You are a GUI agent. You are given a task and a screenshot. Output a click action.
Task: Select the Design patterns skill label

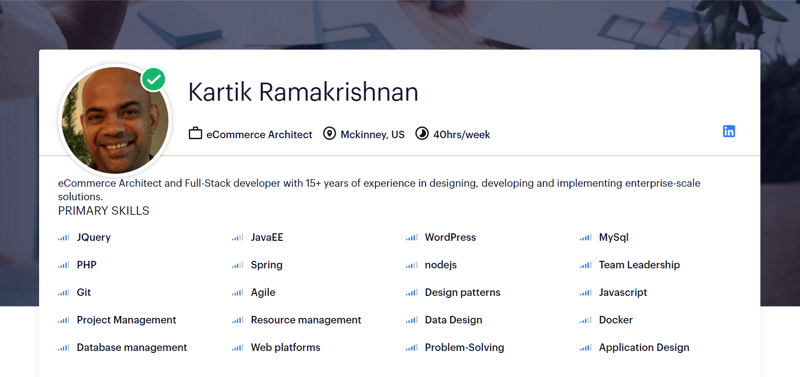point(462,293)
